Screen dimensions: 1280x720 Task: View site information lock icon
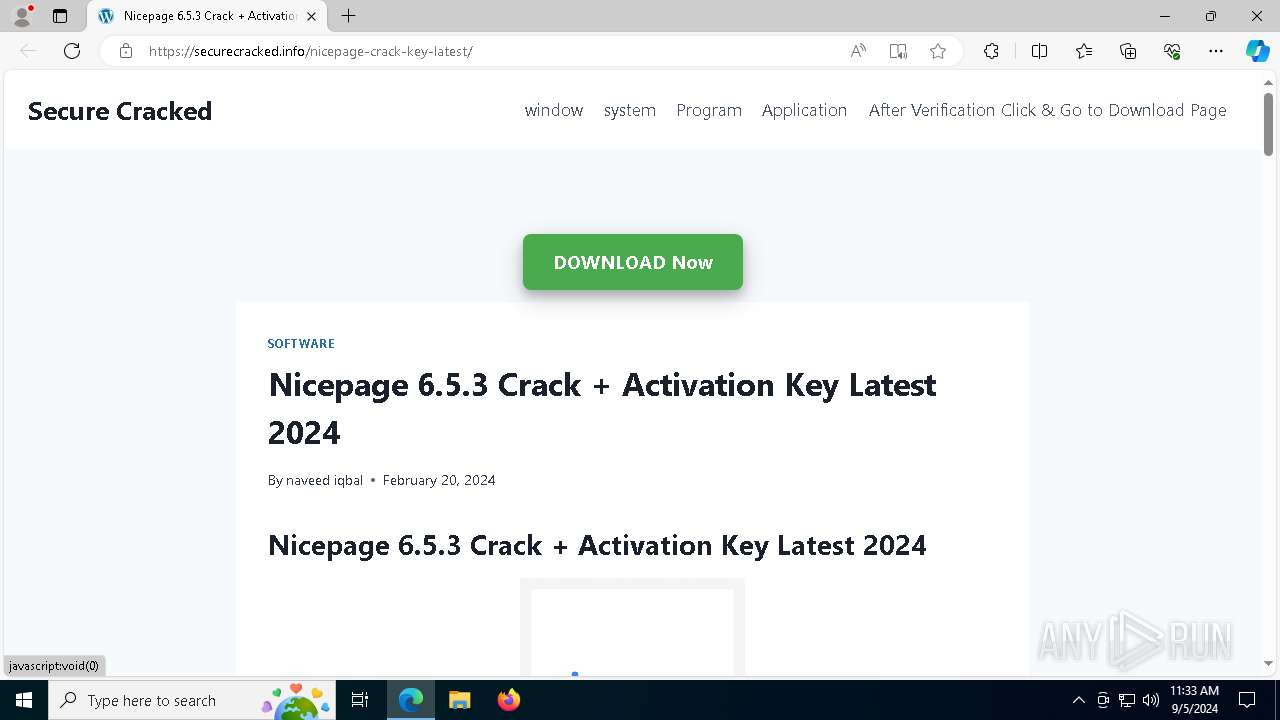coord(126,51)
